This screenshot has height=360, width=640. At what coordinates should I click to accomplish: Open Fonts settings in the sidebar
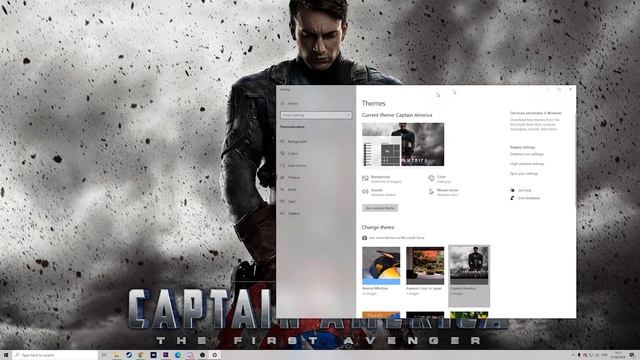click(289, 190)
